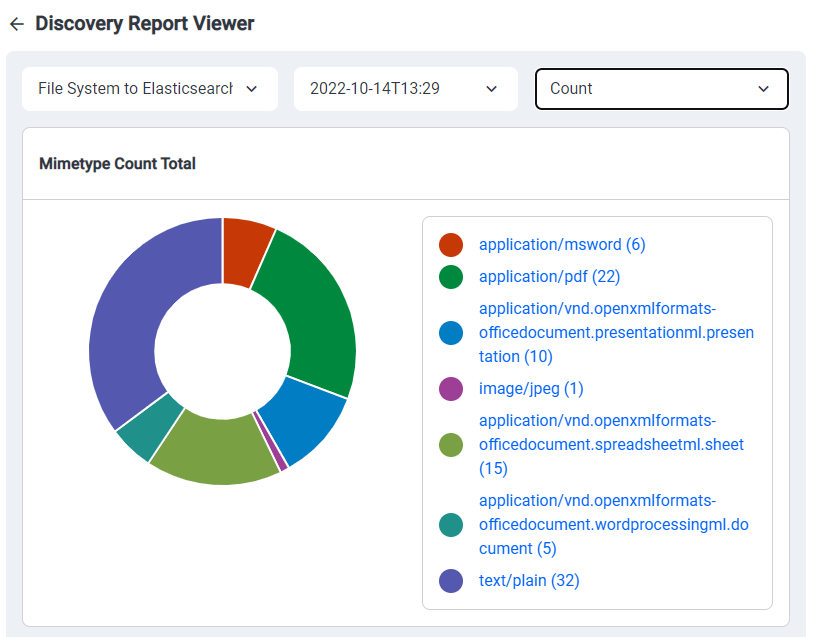Screen dimensions: 815x637
Task: Click the teal wordprocessingml legend circle
Action: (451, 525)
